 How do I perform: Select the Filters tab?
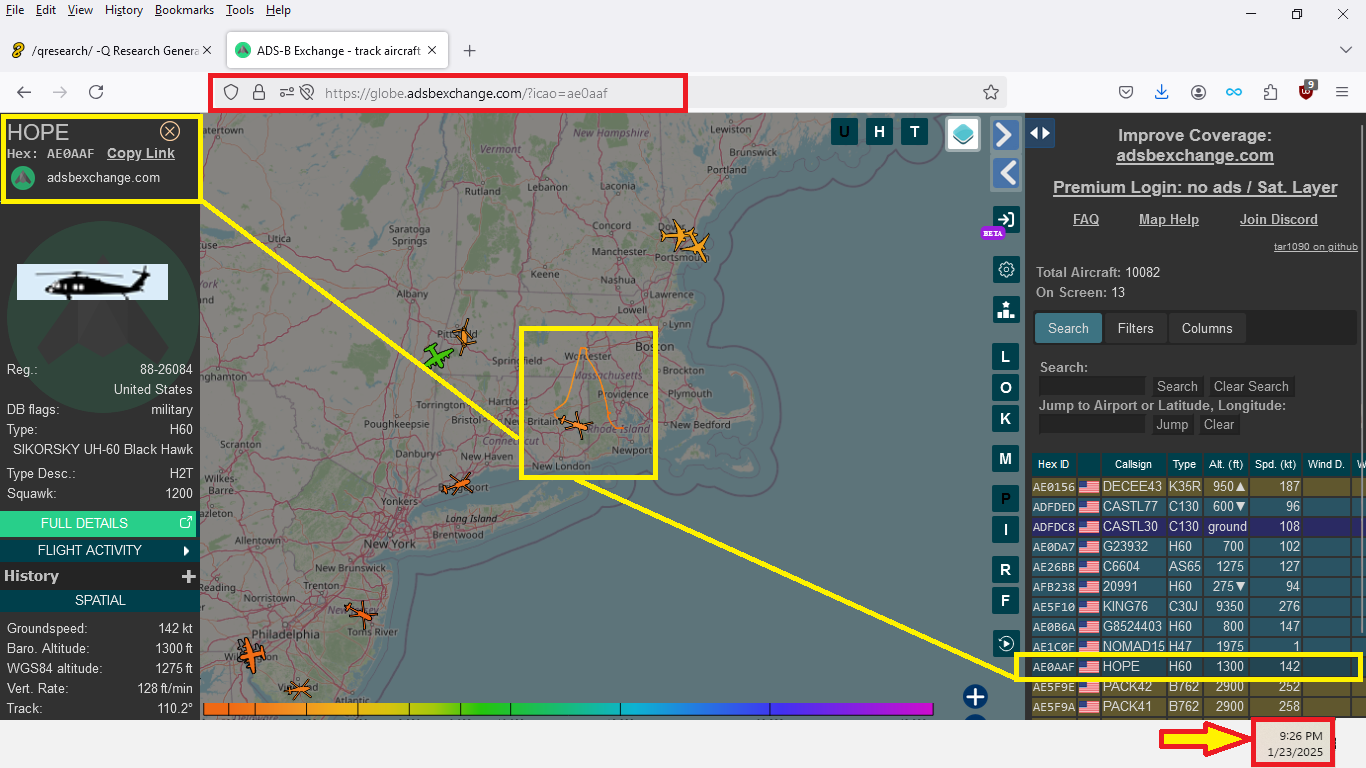[x=1135, y=328]
